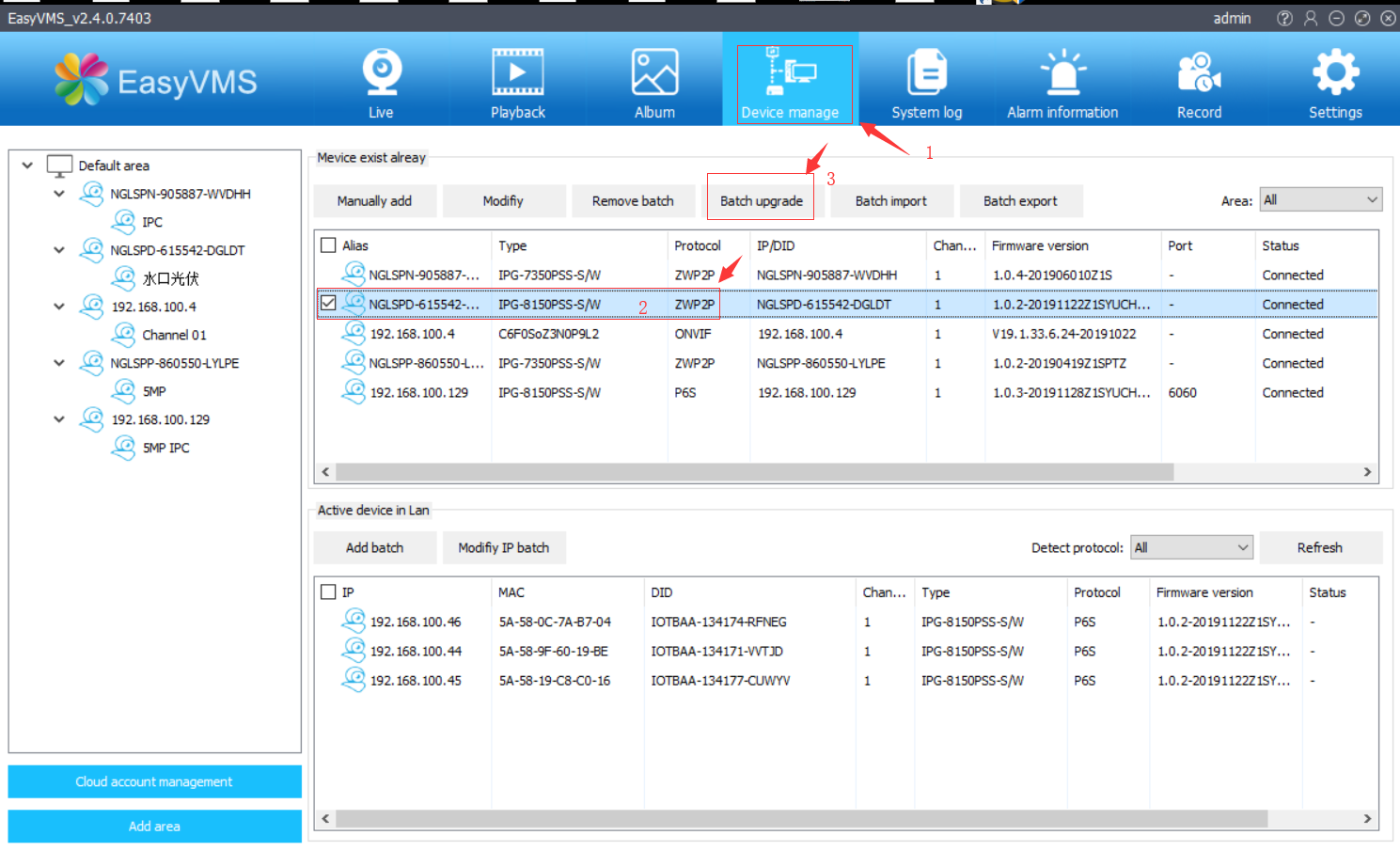Click the Batch upgrade button

click(x=762, y=200)
